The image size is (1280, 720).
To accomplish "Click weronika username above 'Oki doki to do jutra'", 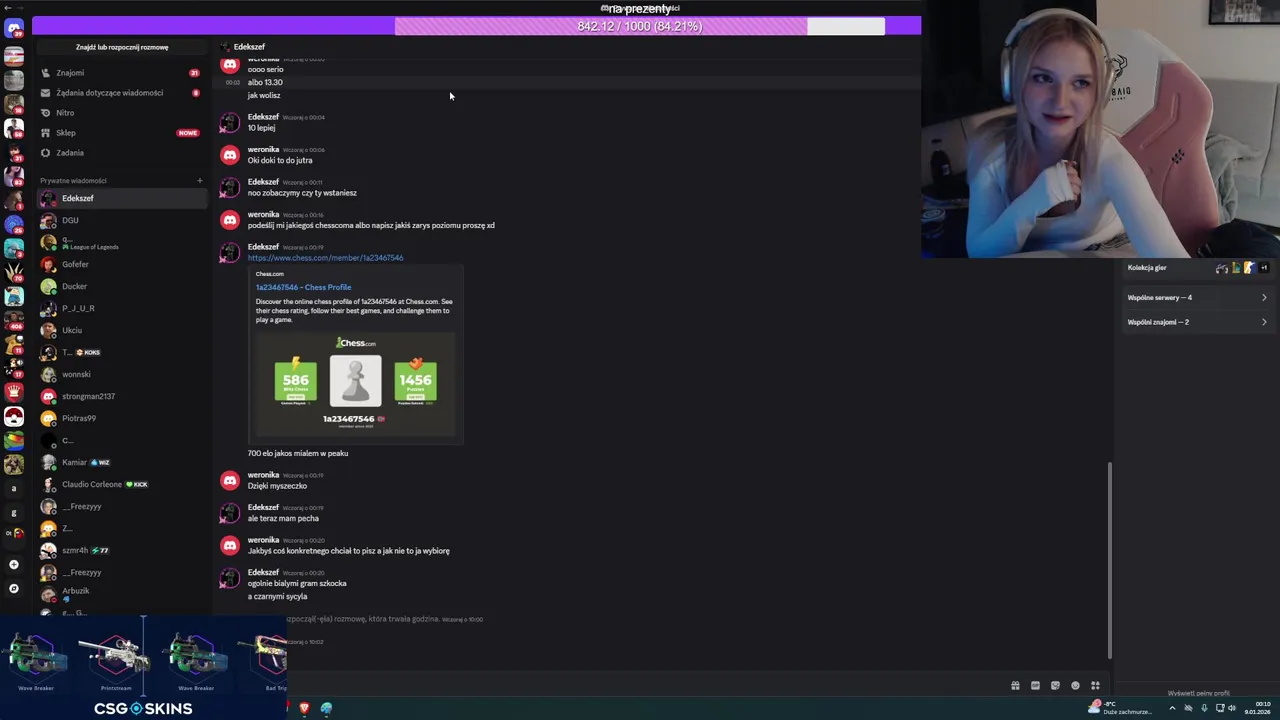I will click(x=263, y=149).
